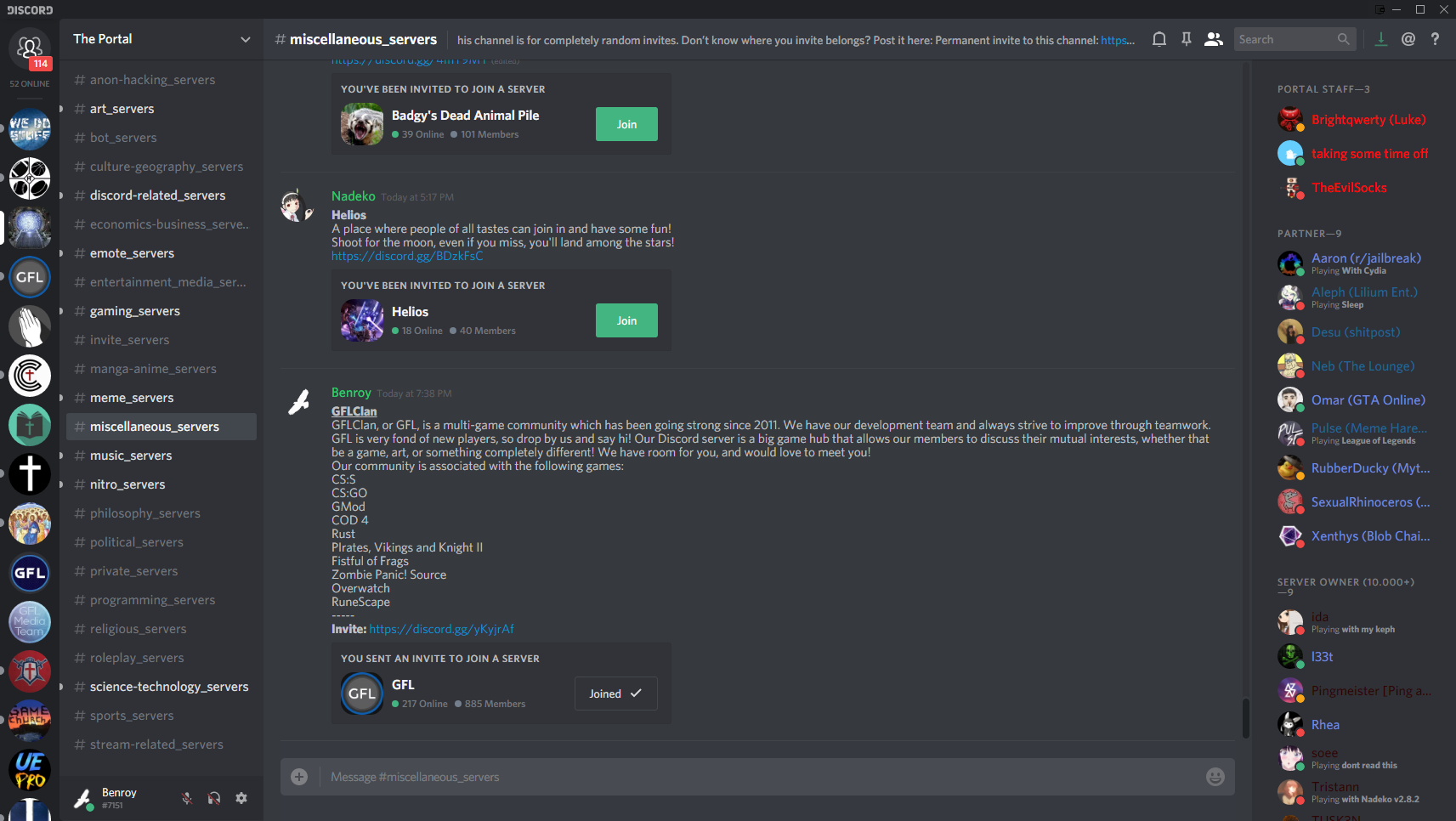Toggle microphone mute for Benroy
This screenshot has width=1456, height=821.
(x=187, y=798)
